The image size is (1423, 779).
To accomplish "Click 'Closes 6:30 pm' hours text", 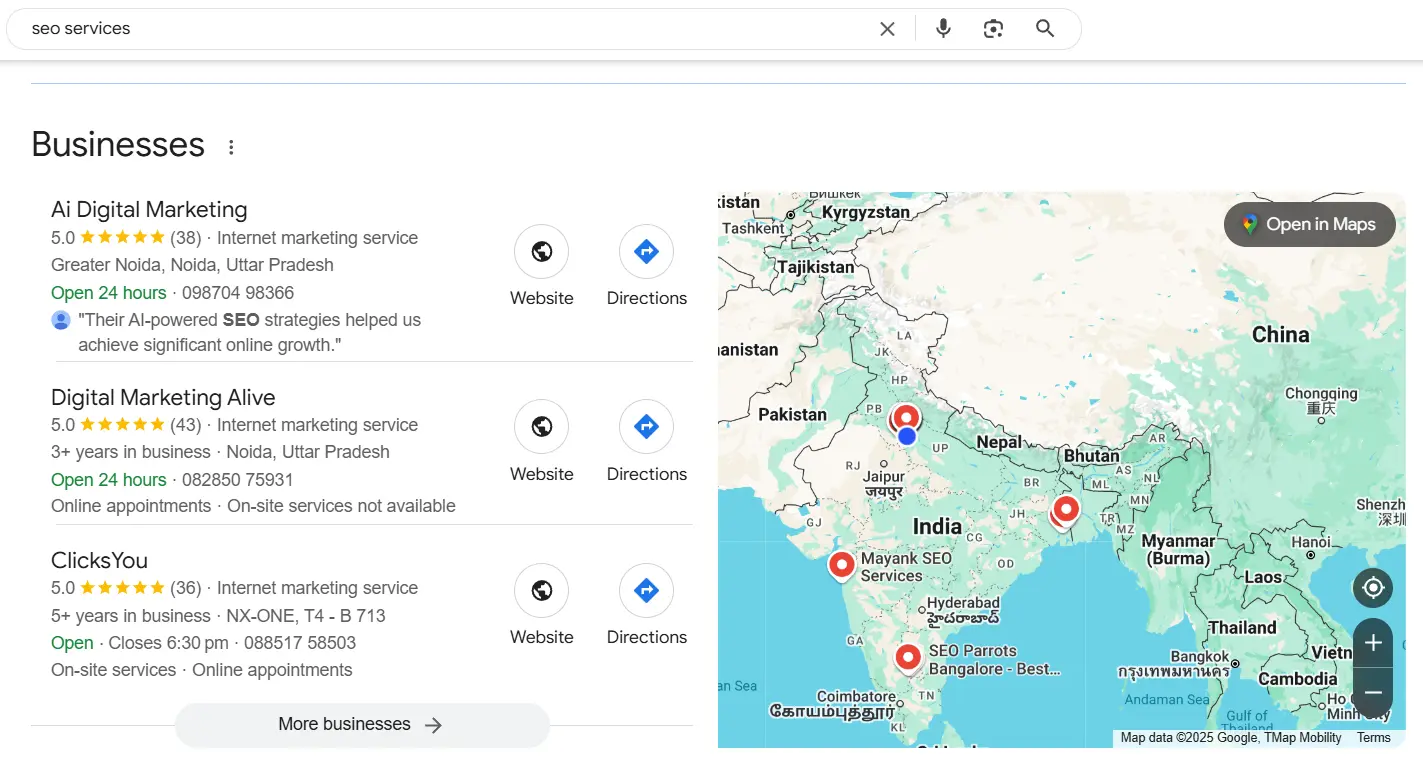I will [168, 643].
